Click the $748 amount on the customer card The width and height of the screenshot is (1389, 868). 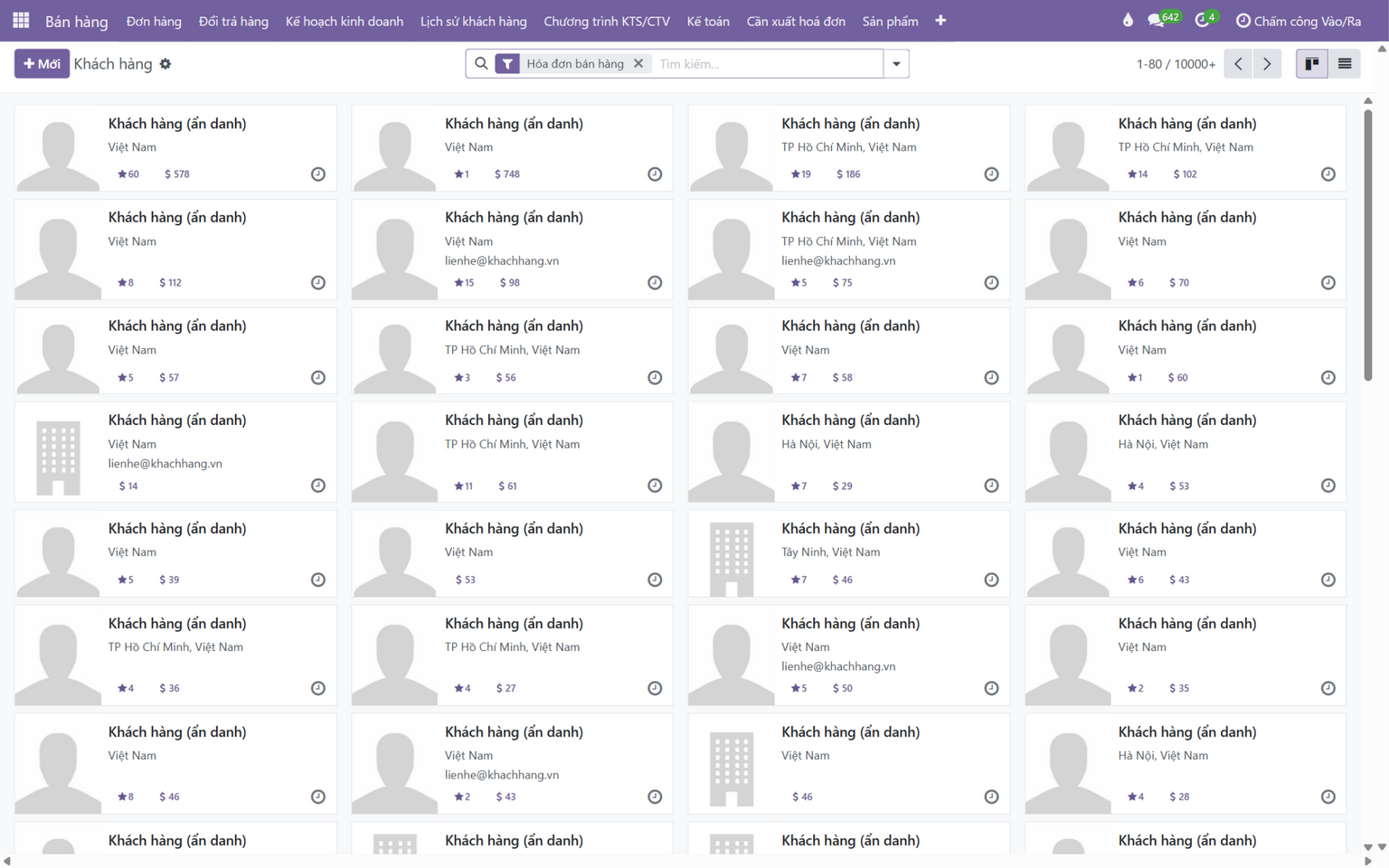coord(507,174)
